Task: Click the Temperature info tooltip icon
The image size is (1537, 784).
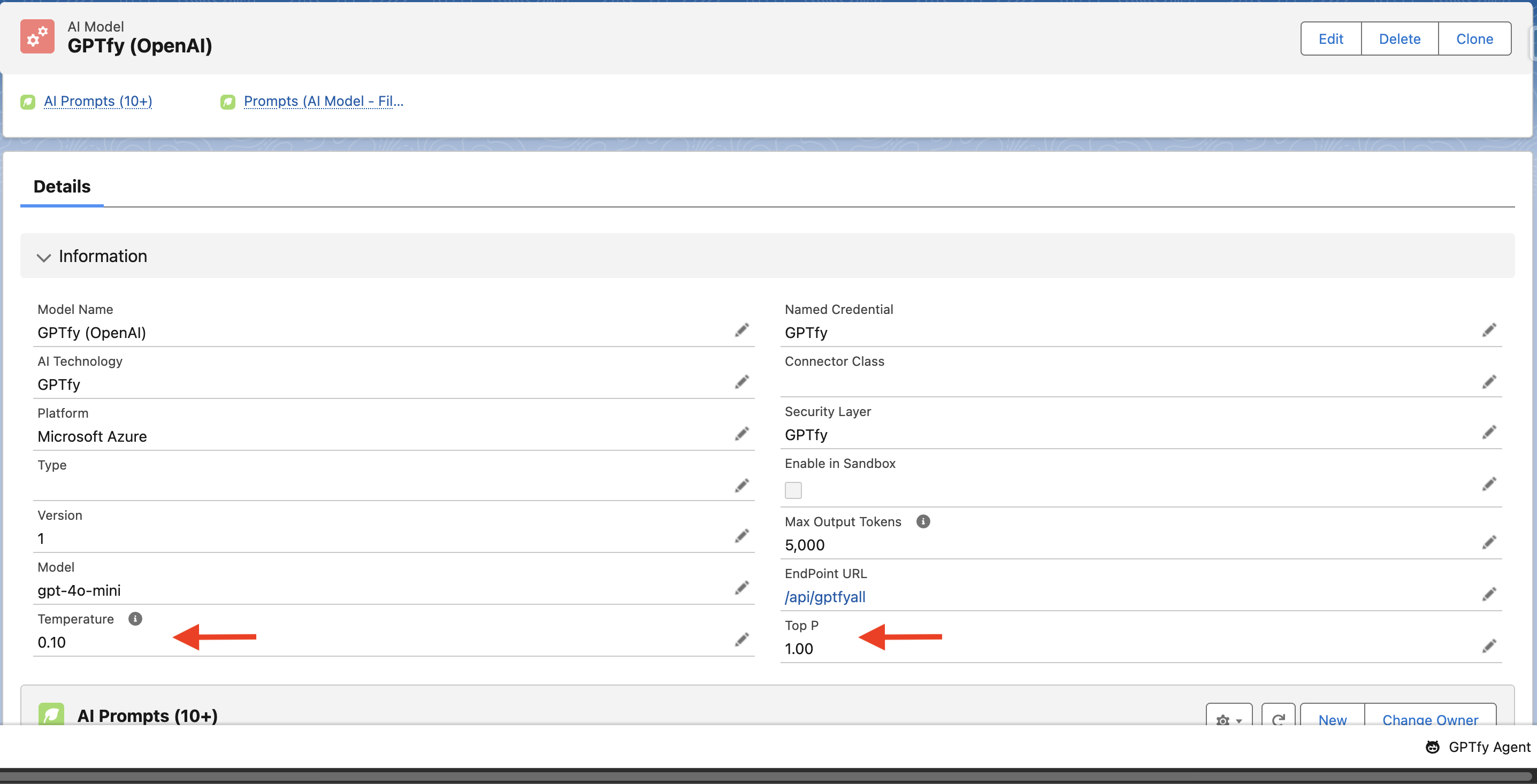Action: pyautogui.click(x=135, y=619)
